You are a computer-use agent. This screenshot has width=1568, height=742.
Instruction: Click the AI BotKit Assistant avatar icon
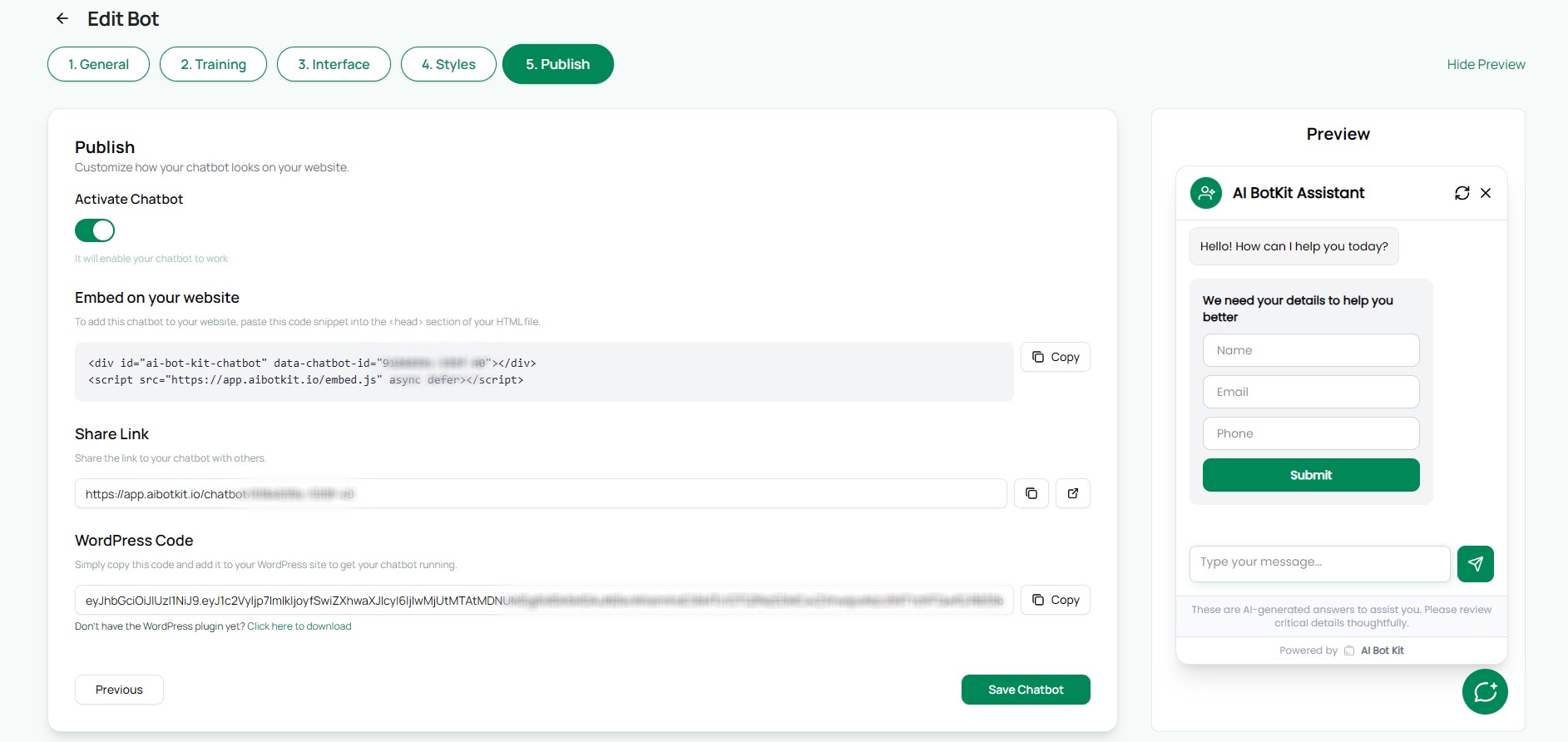(1206, 193)
